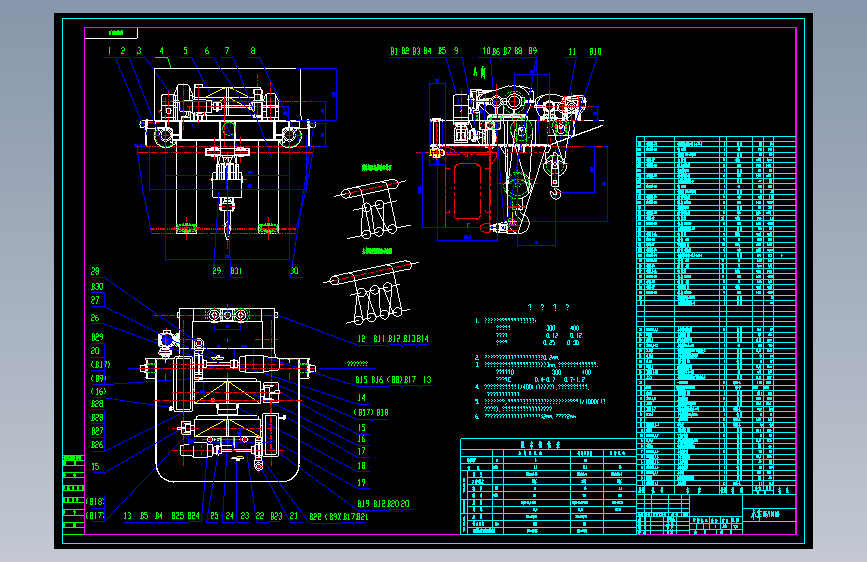Pick callout number 23

click(245, 516)
